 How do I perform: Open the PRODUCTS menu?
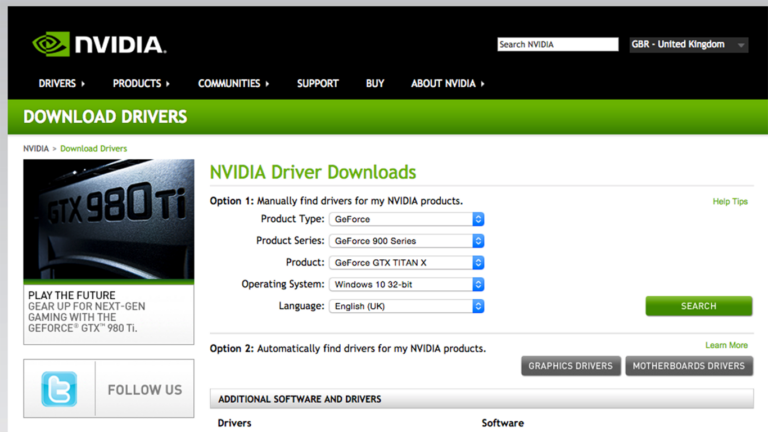(x=141, y=84)
